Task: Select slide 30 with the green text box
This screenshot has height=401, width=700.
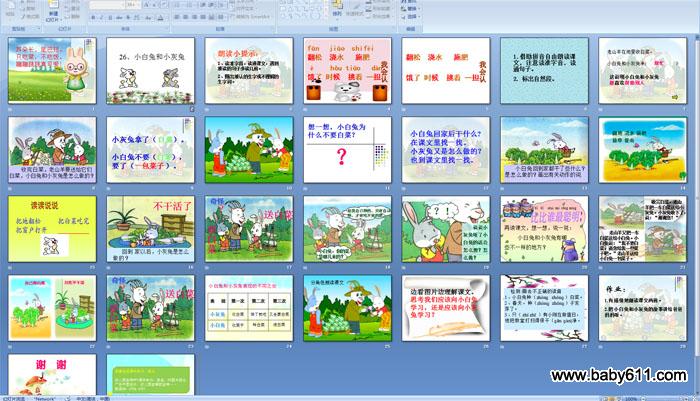Action: (x=150, y=375)
